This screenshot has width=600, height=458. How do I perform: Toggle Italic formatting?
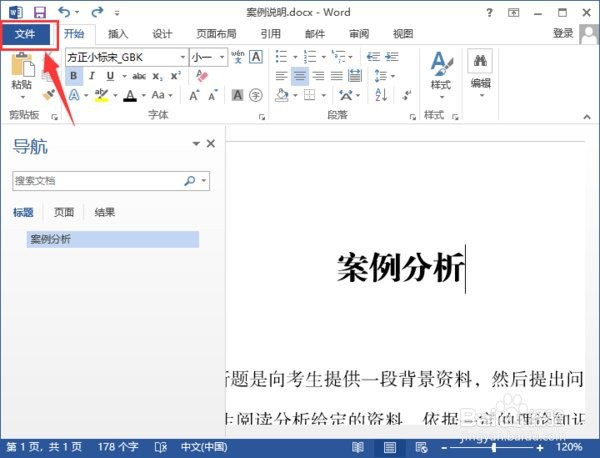tap(92, 76)
